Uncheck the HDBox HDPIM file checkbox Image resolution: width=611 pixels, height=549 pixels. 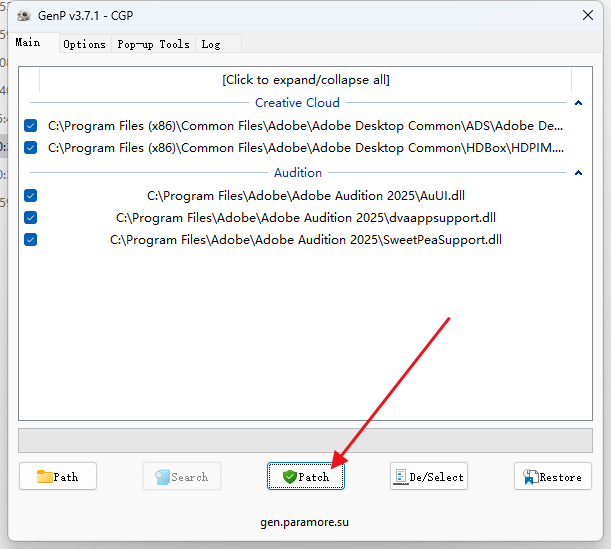click(x=30, y=148)
